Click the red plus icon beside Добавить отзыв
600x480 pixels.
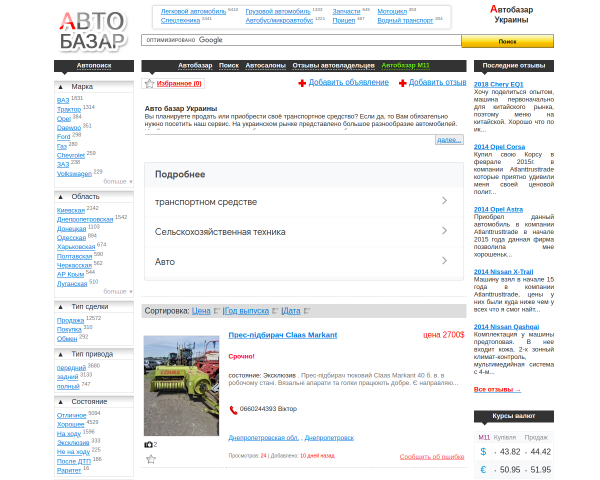(x=403, y=83)
